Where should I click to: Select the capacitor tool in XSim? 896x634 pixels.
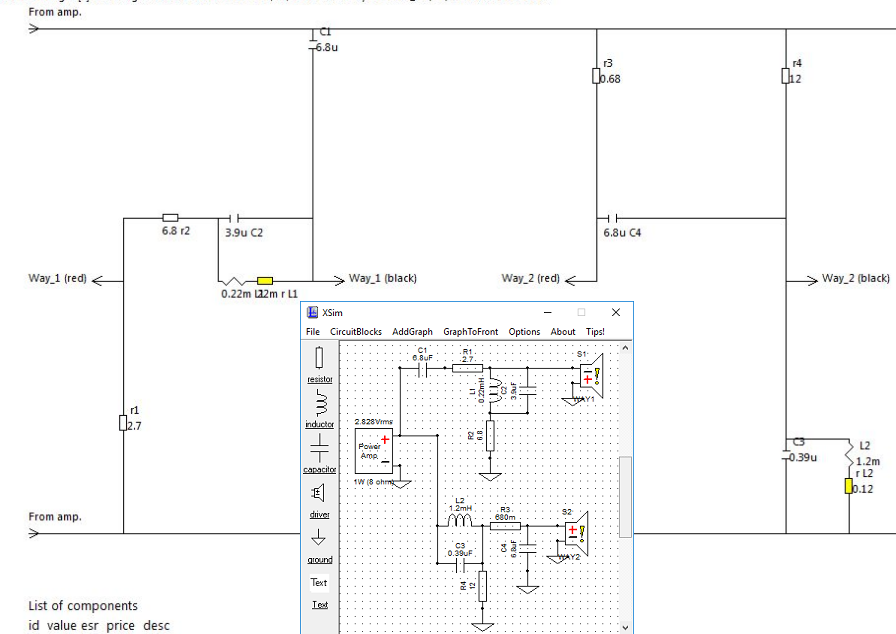click(319, 454)
